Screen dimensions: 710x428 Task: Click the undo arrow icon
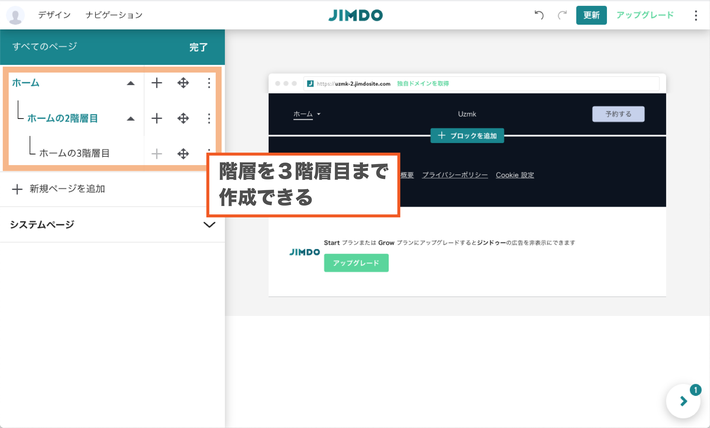click(539, 15)
